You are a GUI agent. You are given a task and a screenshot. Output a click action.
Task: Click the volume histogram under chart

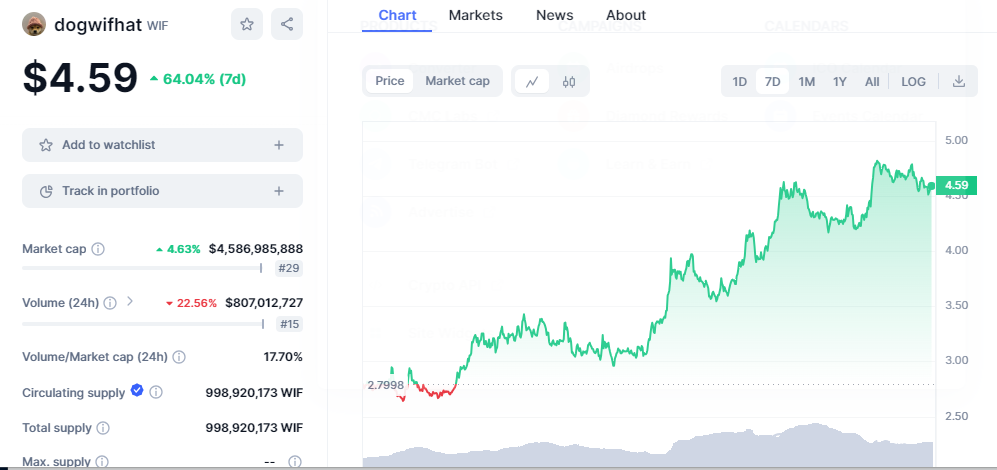pos(647,446)
